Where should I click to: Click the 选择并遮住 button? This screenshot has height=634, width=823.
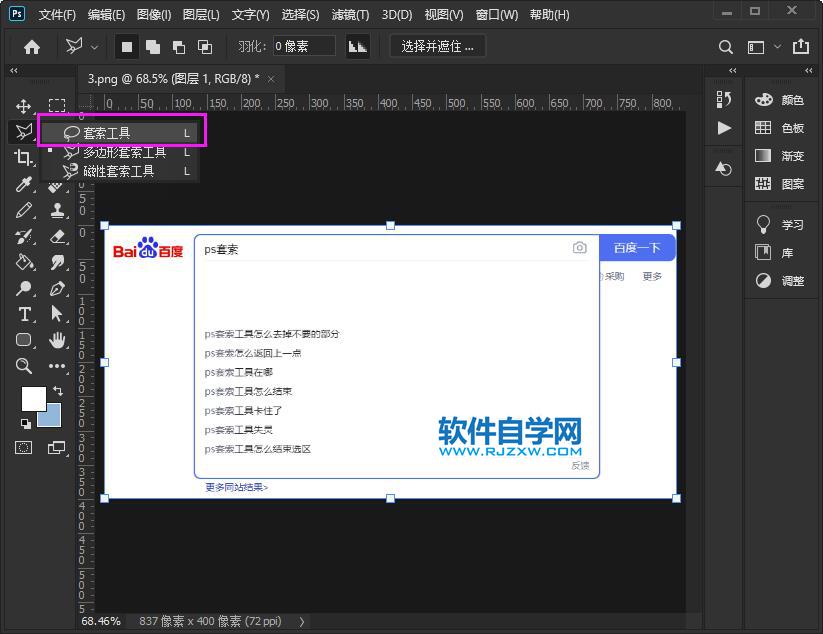pos(437,46)
